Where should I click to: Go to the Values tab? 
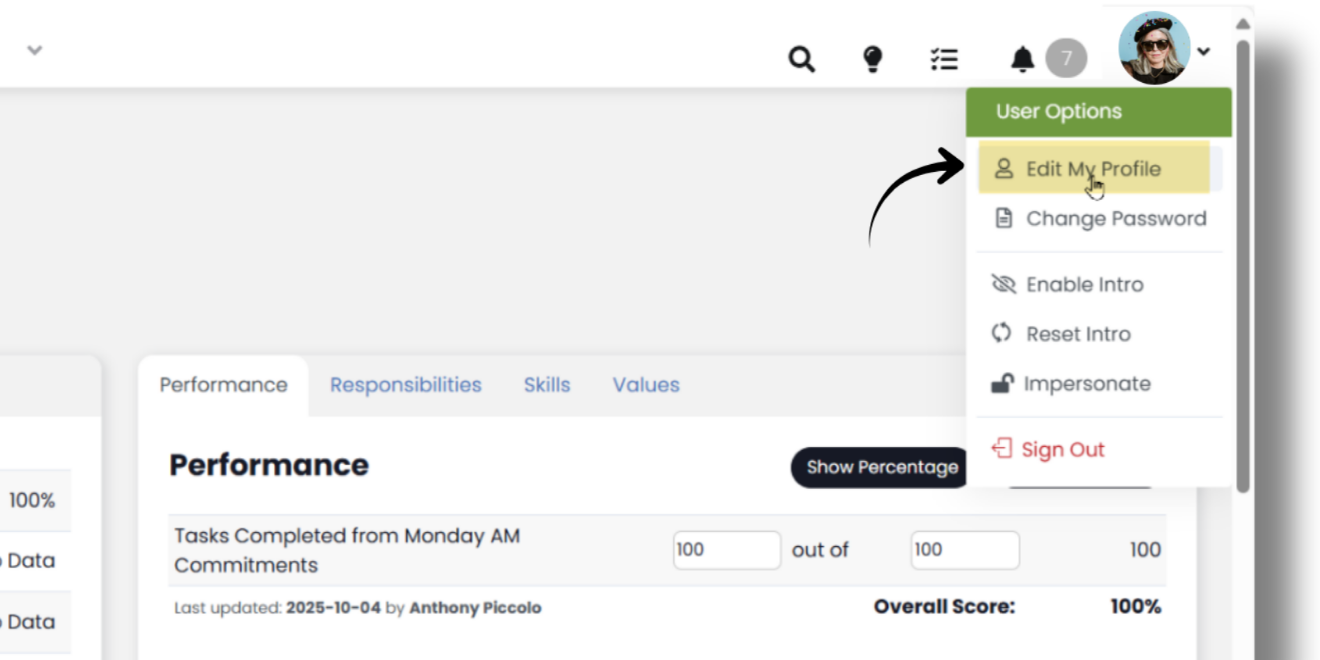(x=646, y=385)
